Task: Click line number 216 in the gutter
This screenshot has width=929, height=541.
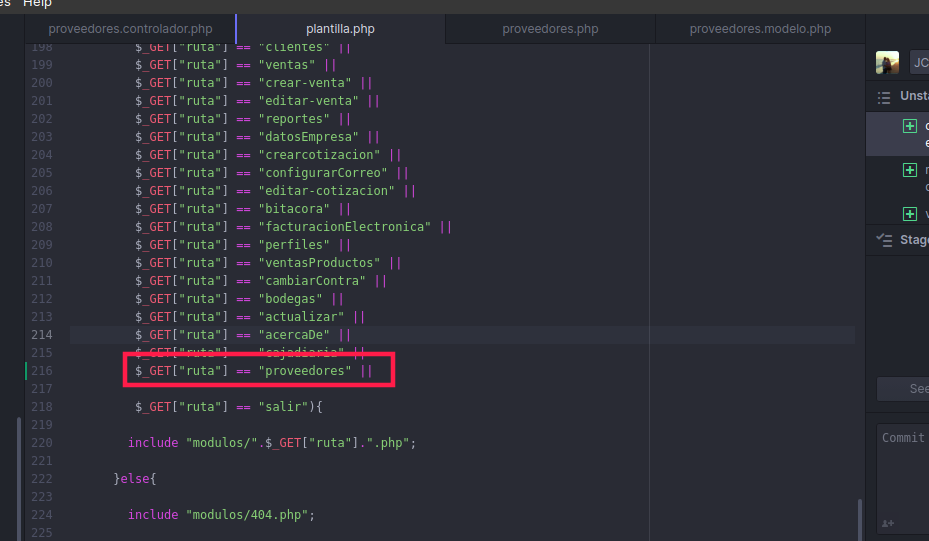Action: click(x=41, y=371)
